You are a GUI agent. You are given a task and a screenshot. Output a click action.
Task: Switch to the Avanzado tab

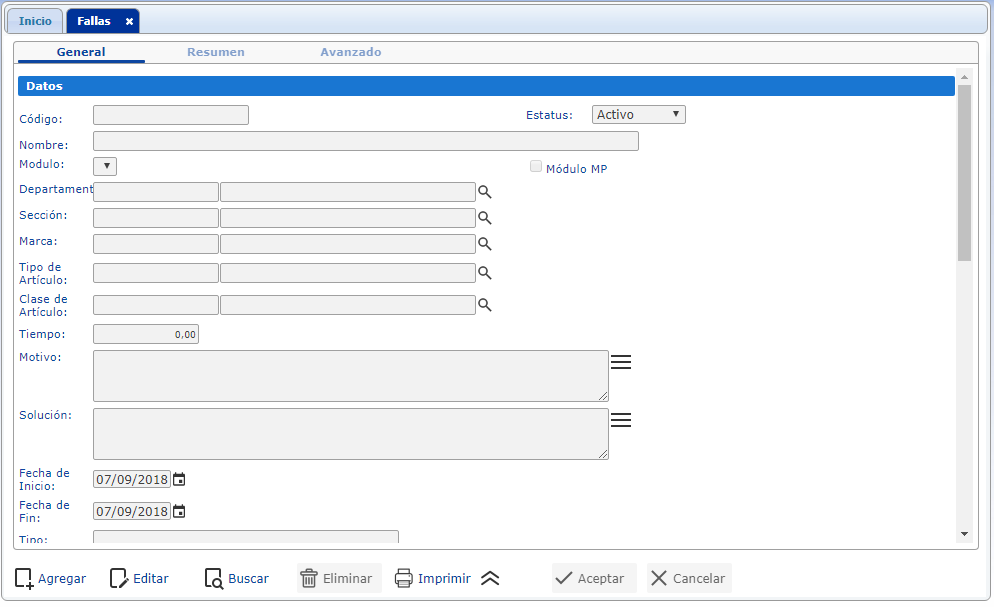(351, 52)
